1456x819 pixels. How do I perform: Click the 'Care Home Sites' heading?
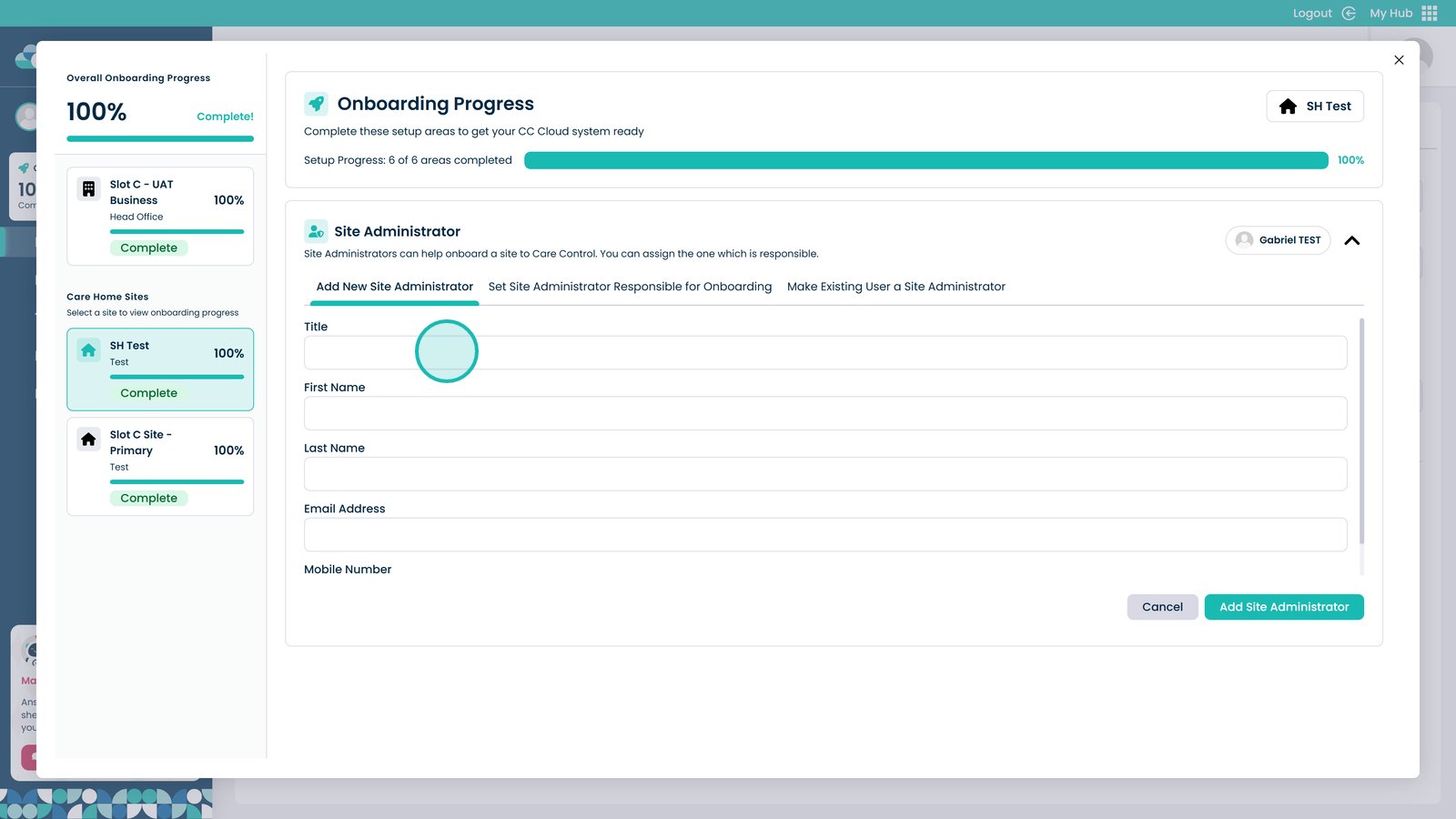click(x=107, y=297)
